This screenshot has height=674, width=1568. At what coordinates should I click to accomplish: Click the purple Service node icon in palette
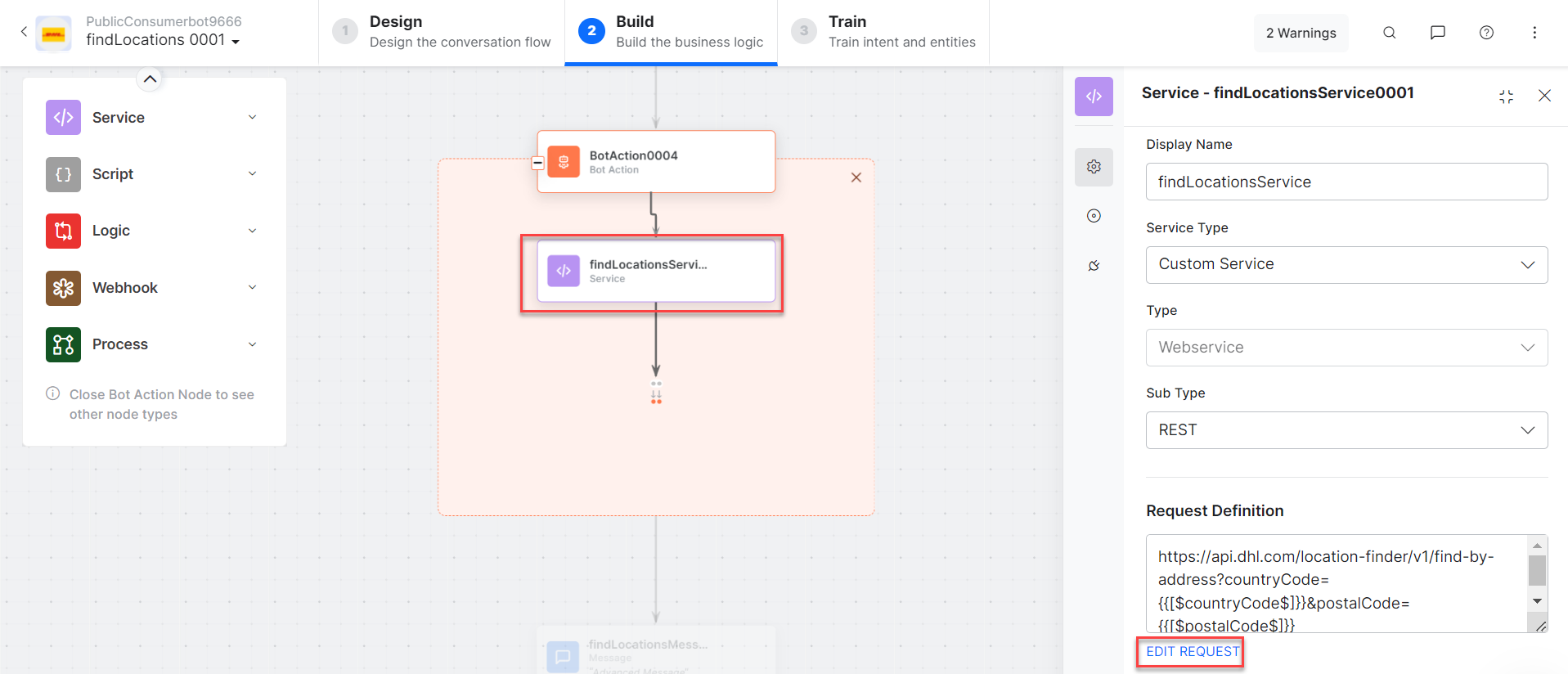(63, 117)
